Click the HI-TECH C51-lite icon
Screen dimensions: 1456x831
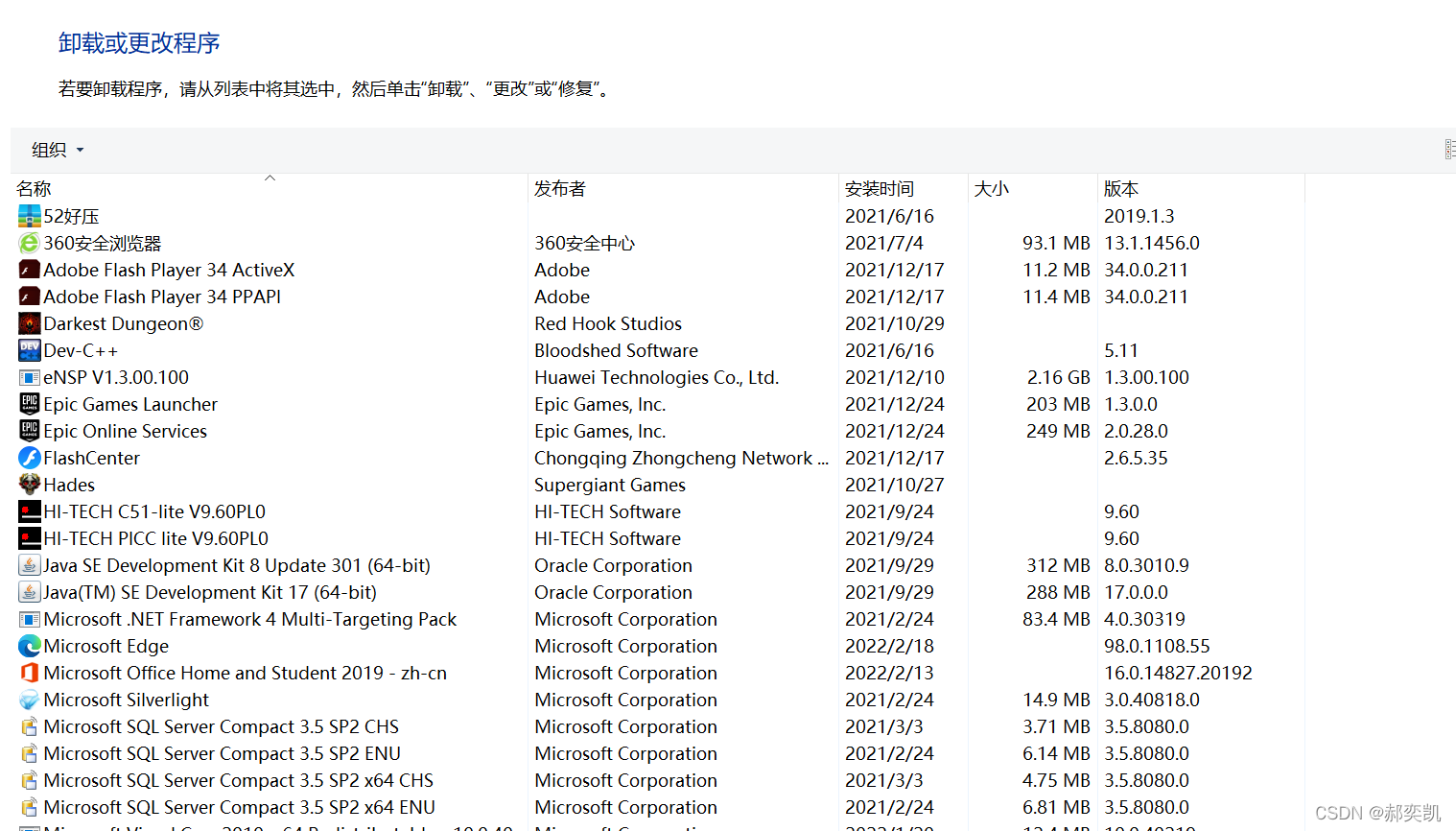click(30, 511)
